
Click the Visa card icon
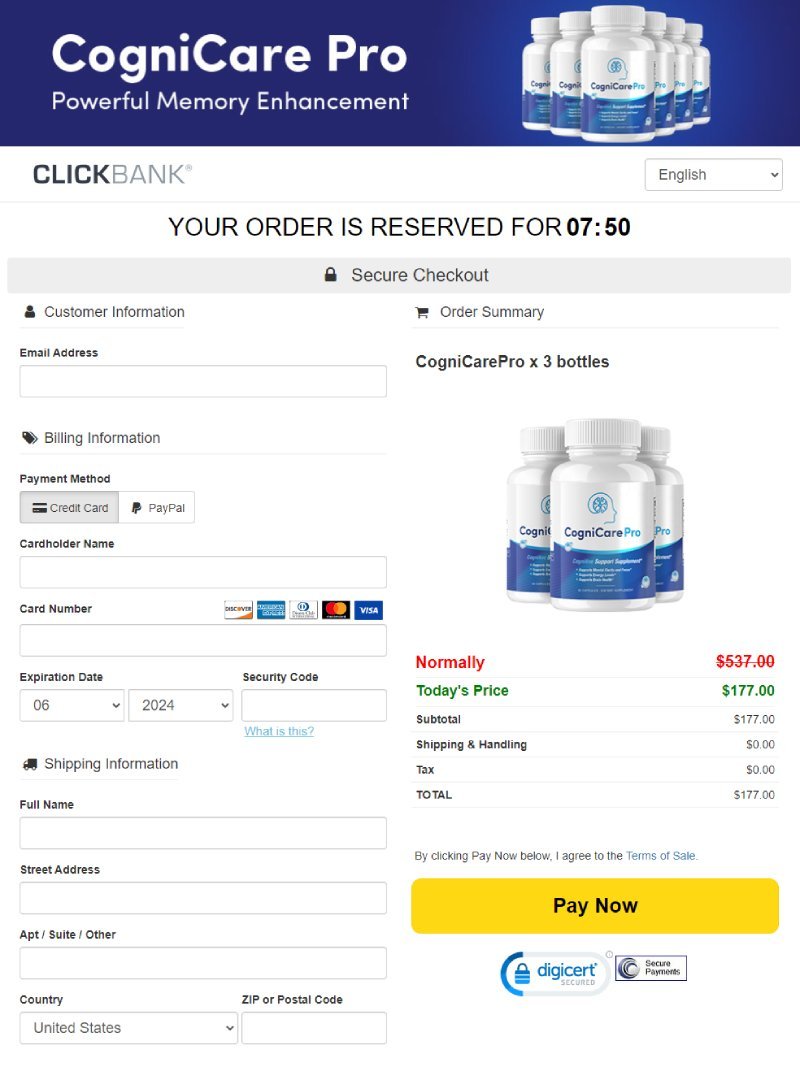pyautogui.click(x=369, y=610)
